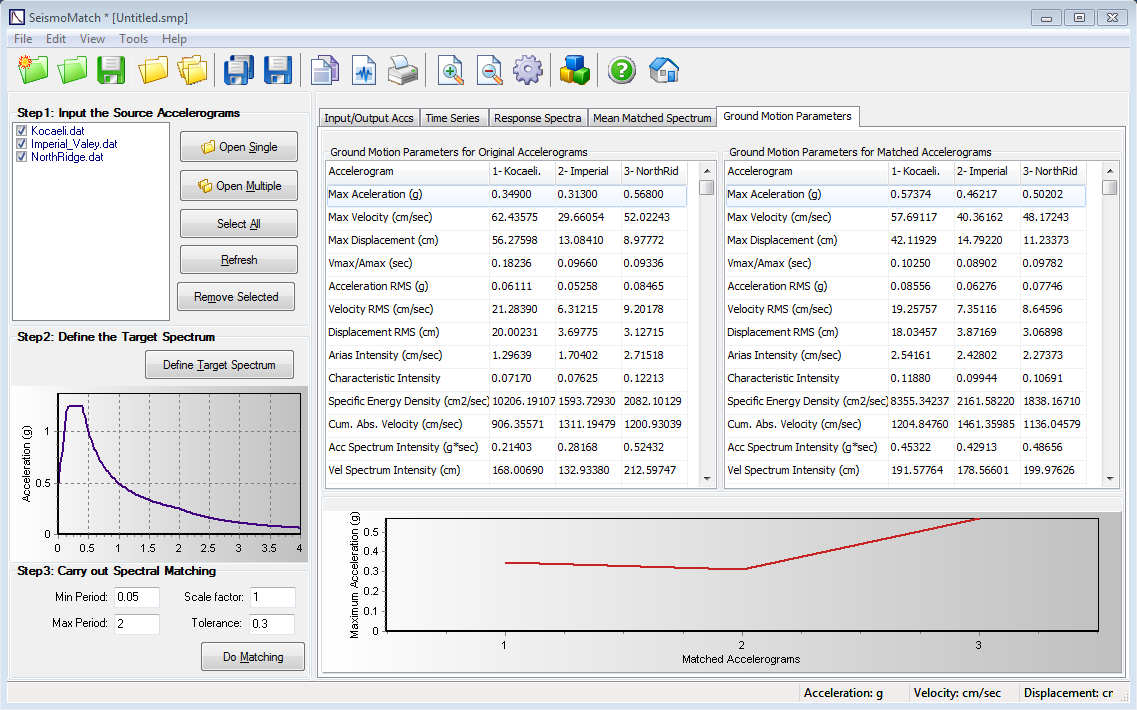Open the Tools menu

click(x=133, y=39)
